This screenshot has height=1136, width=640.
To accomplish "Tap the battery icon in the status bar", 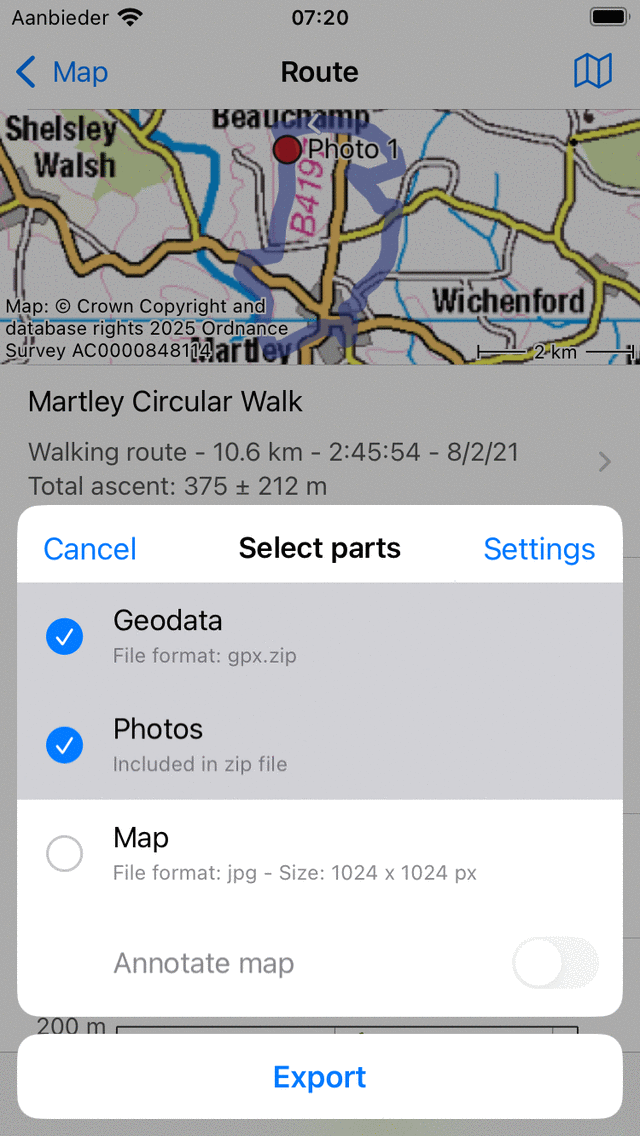I will 609,17.
